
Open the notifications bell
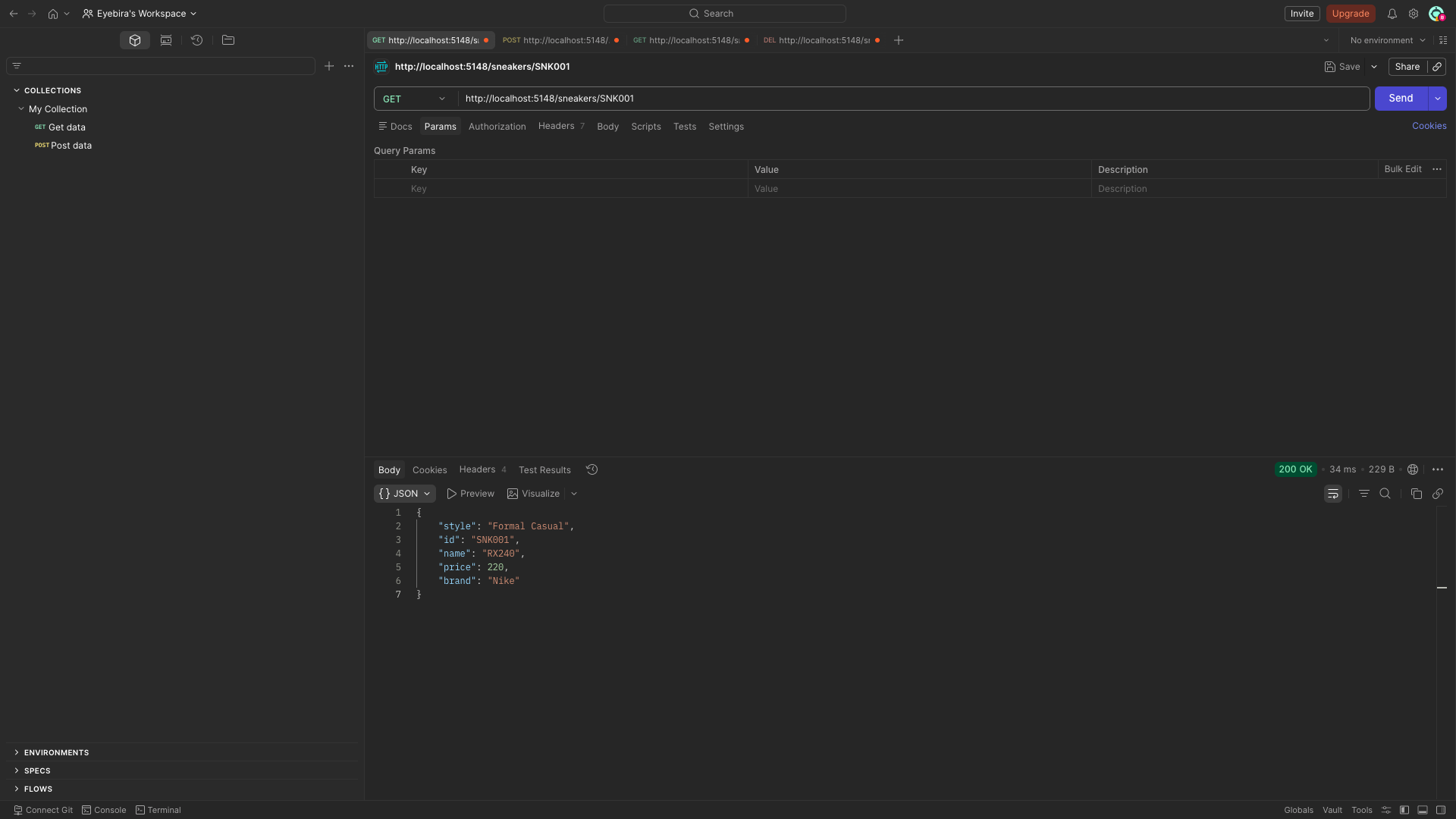click(1392, 14)
